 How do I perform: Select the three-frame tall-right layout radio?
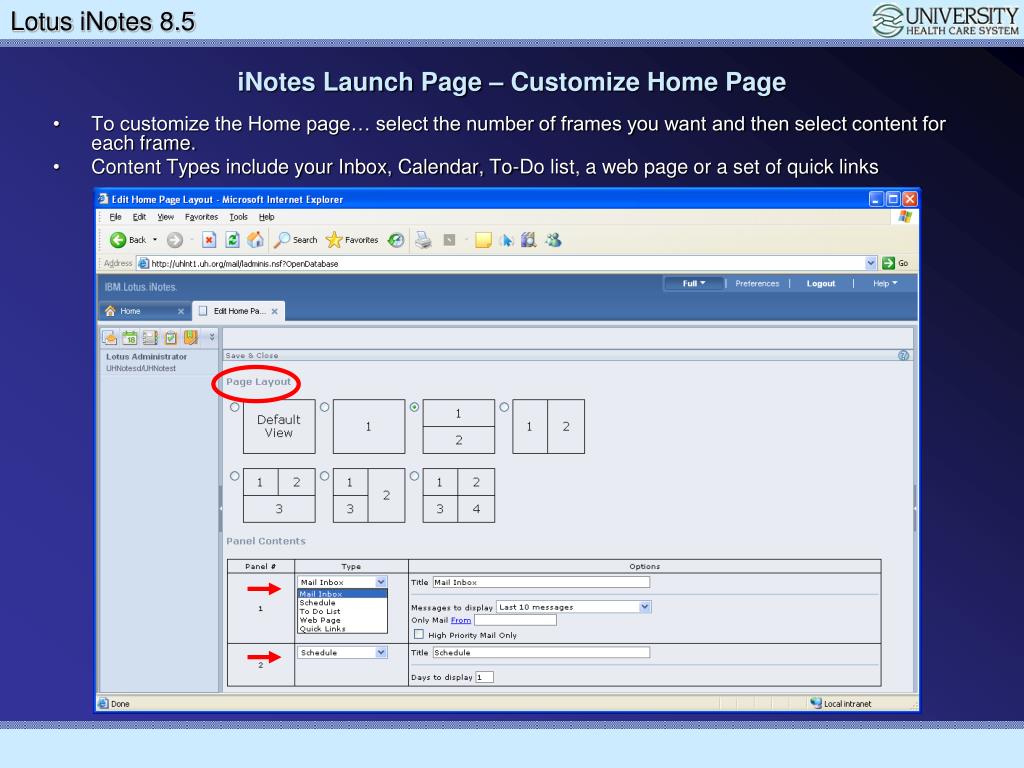coord(325,476)
